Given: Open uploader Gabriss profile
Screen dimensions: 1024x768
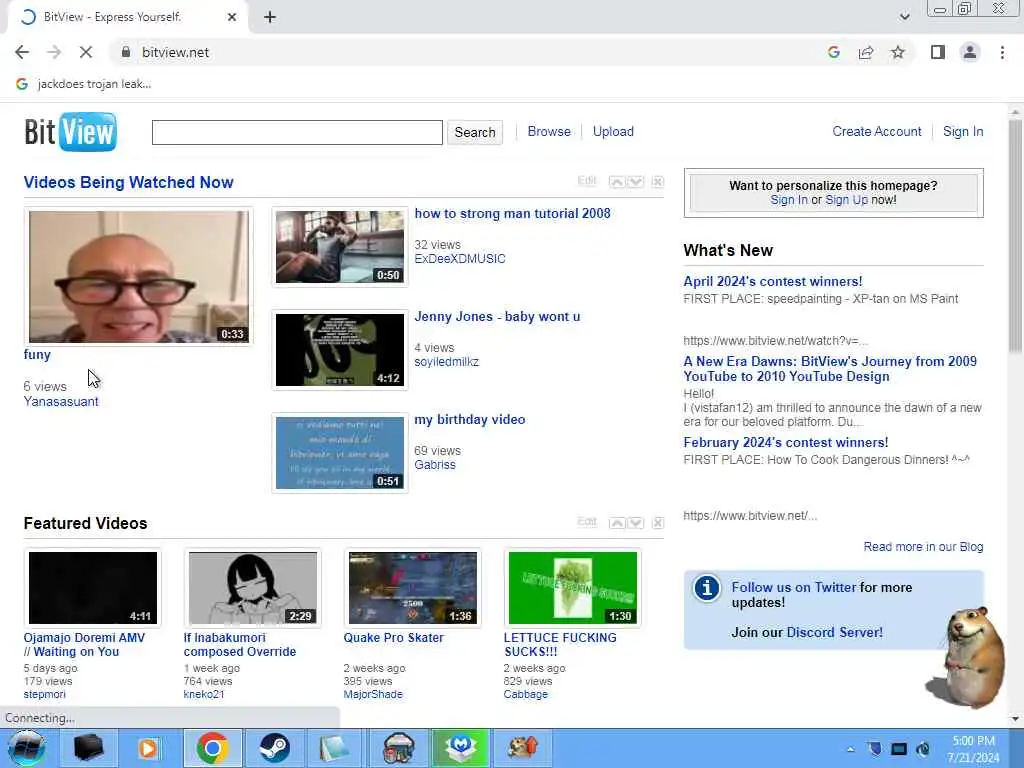Looking at the screenshot, I should click(x=435, y=465).
